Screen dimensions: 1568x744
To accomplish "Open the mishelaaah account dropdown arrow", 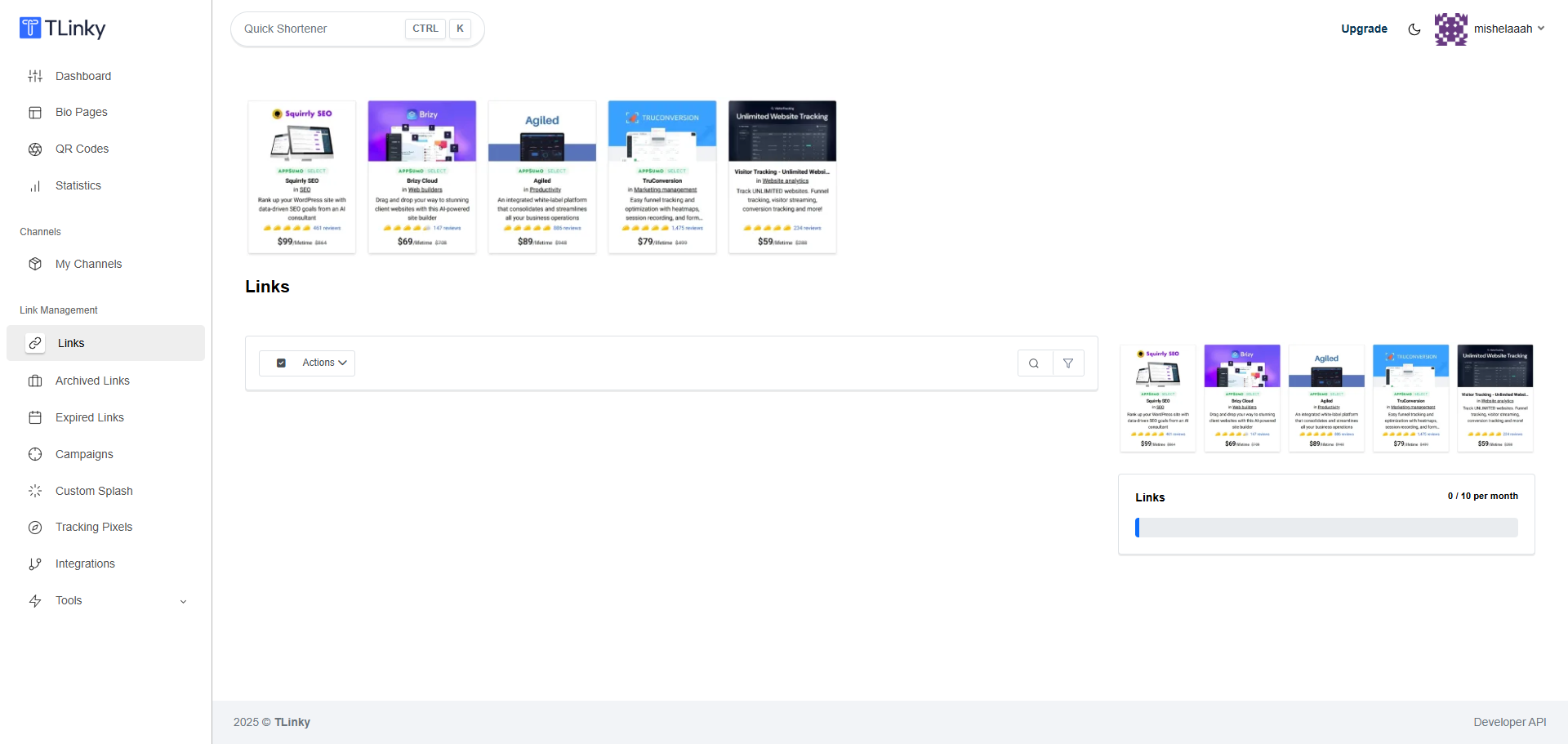I will (1541, 29).
